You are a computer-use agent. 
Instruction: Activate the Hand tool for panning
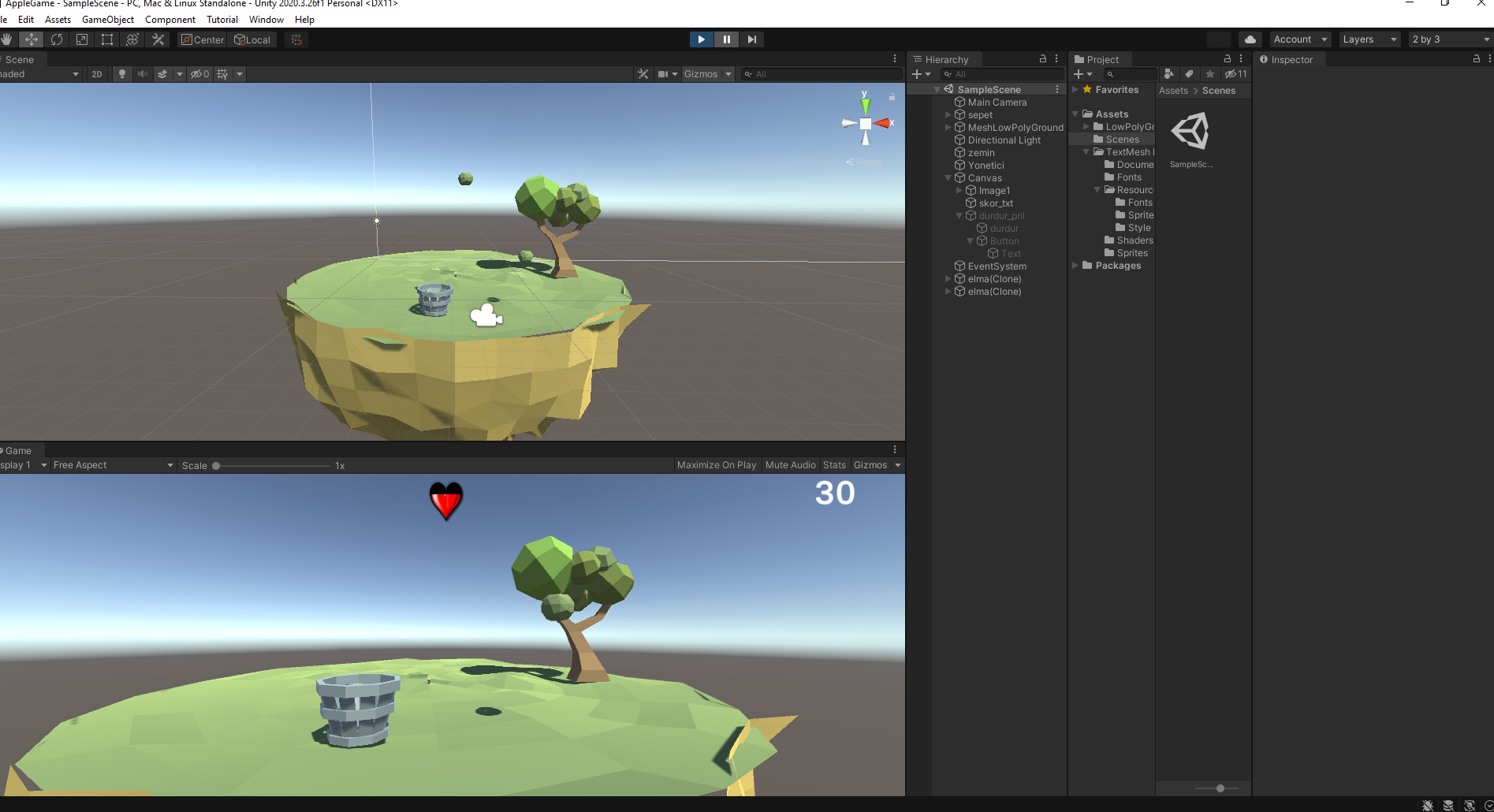point(7,39)
